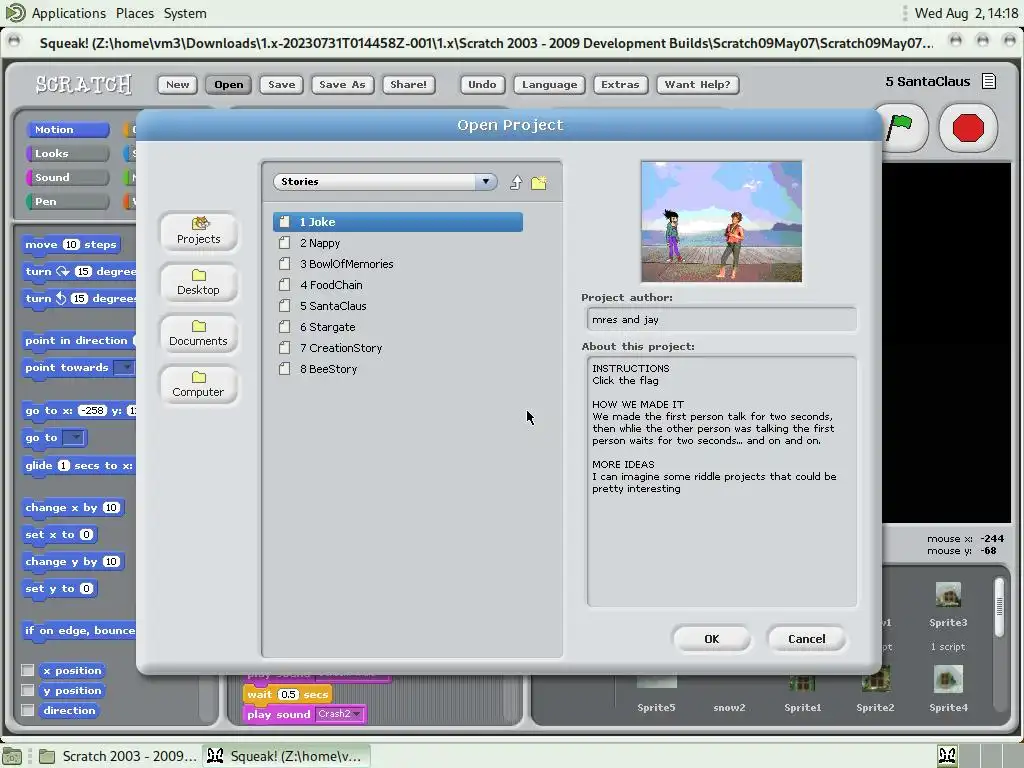Select Desktop folder shortcut

pos(199,282)
